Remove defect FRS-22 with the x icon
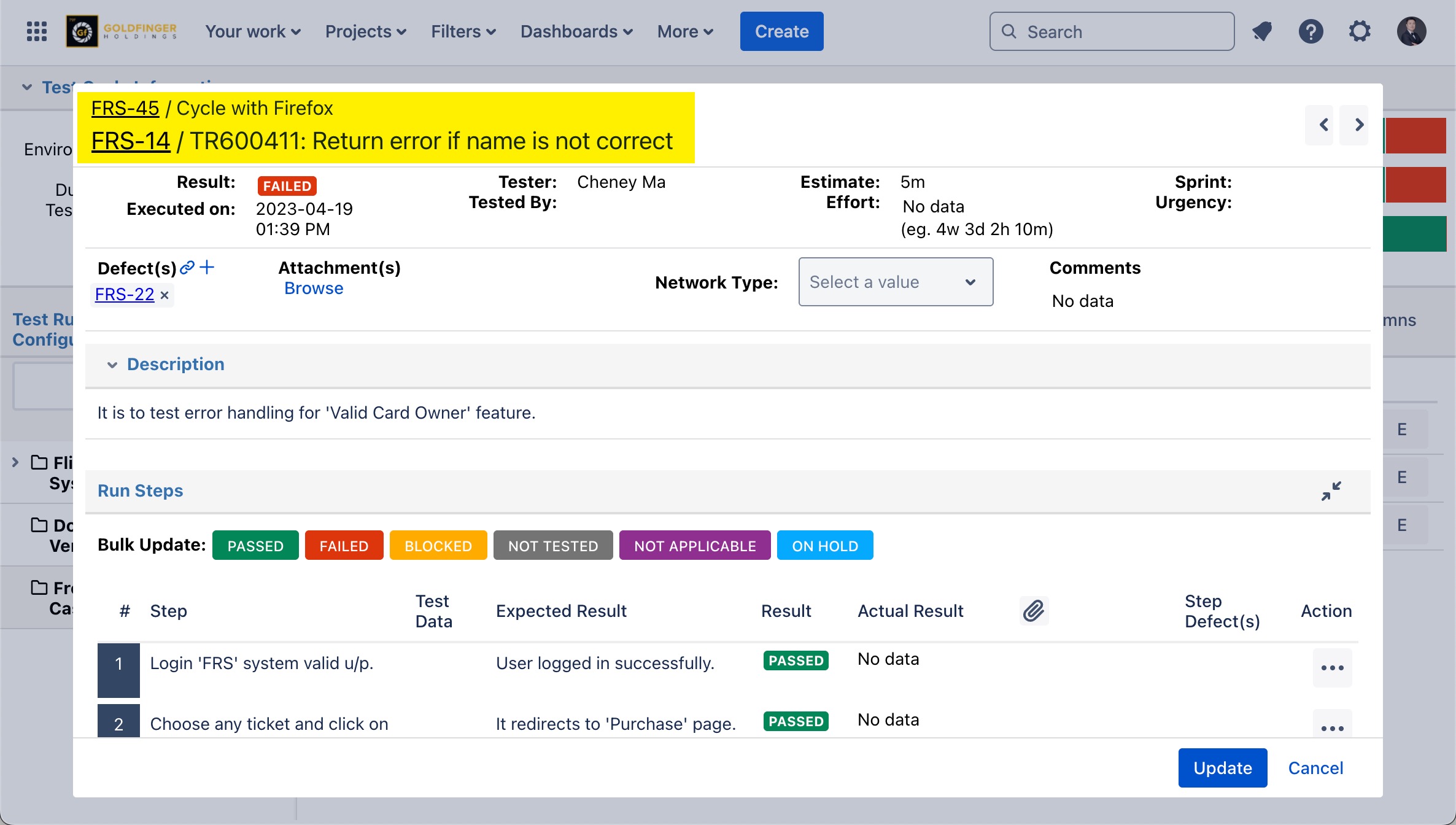The height and width of the screenshot is (825, 1456). point(165,295)
